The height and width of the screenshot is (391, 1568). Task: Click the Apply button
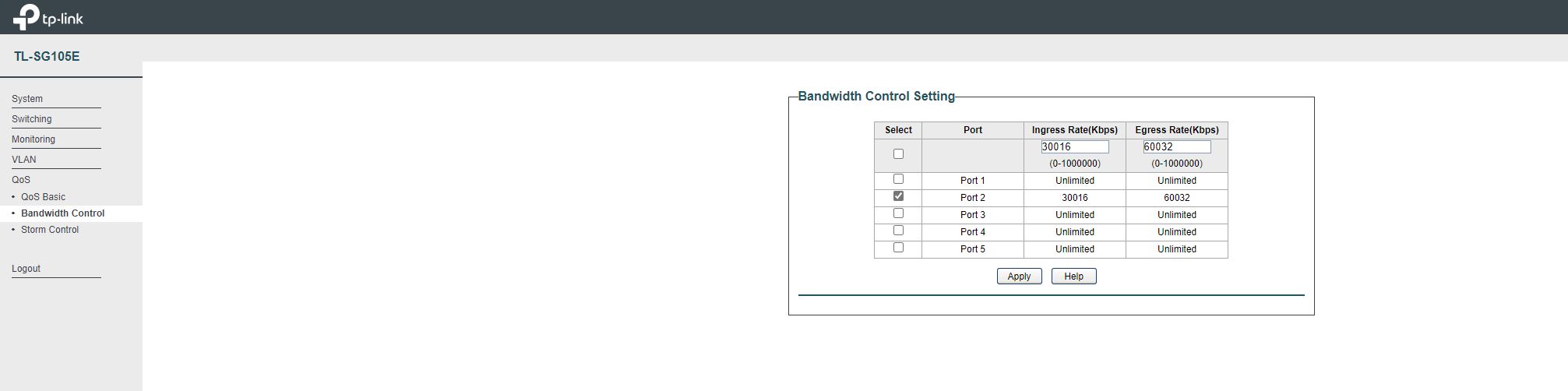tap(1019, 277)
